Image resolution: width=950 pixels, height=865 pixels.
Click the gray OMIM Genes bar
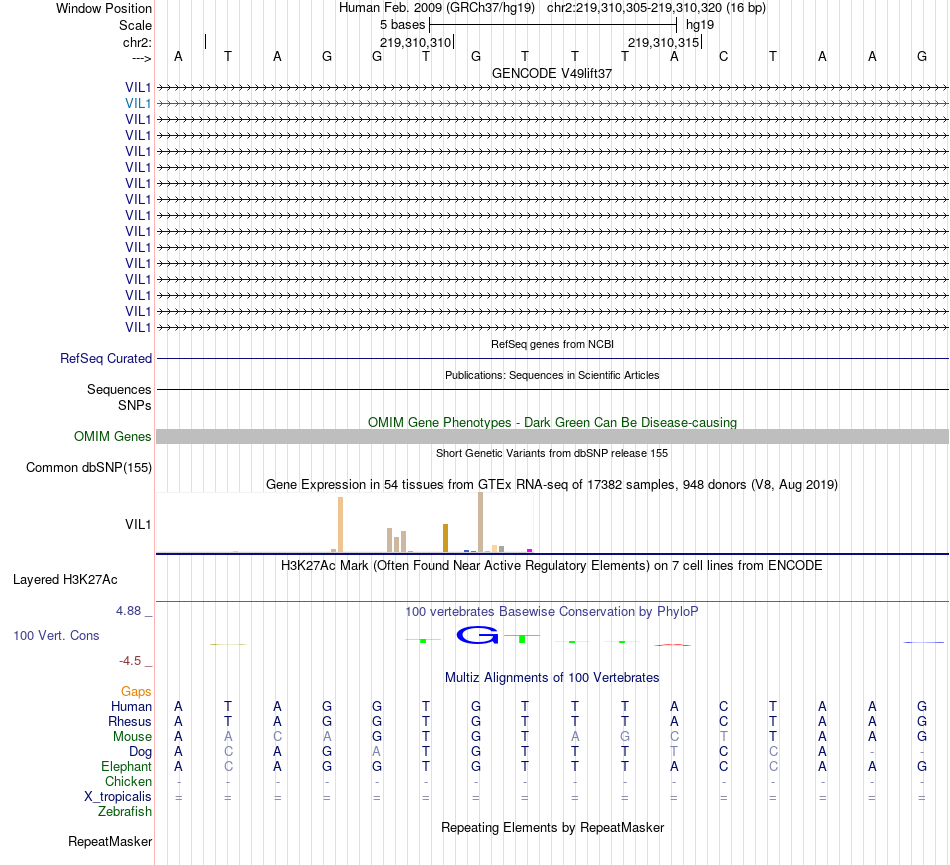[x=553, y=437]
